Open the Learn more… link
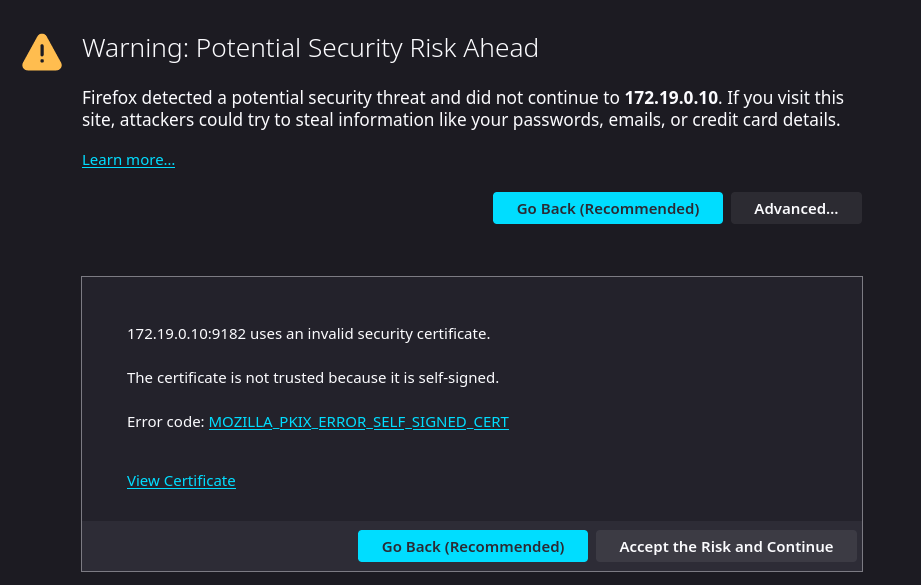 pos(128,160)
